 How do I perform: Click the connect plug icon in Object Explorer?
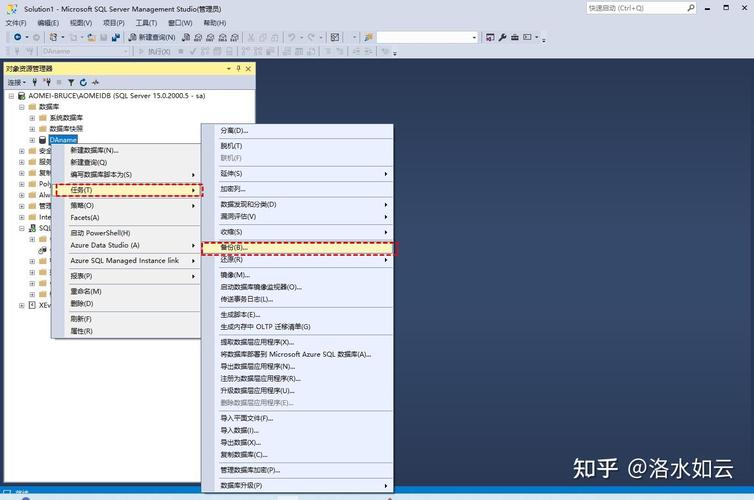tap(35, 82)
